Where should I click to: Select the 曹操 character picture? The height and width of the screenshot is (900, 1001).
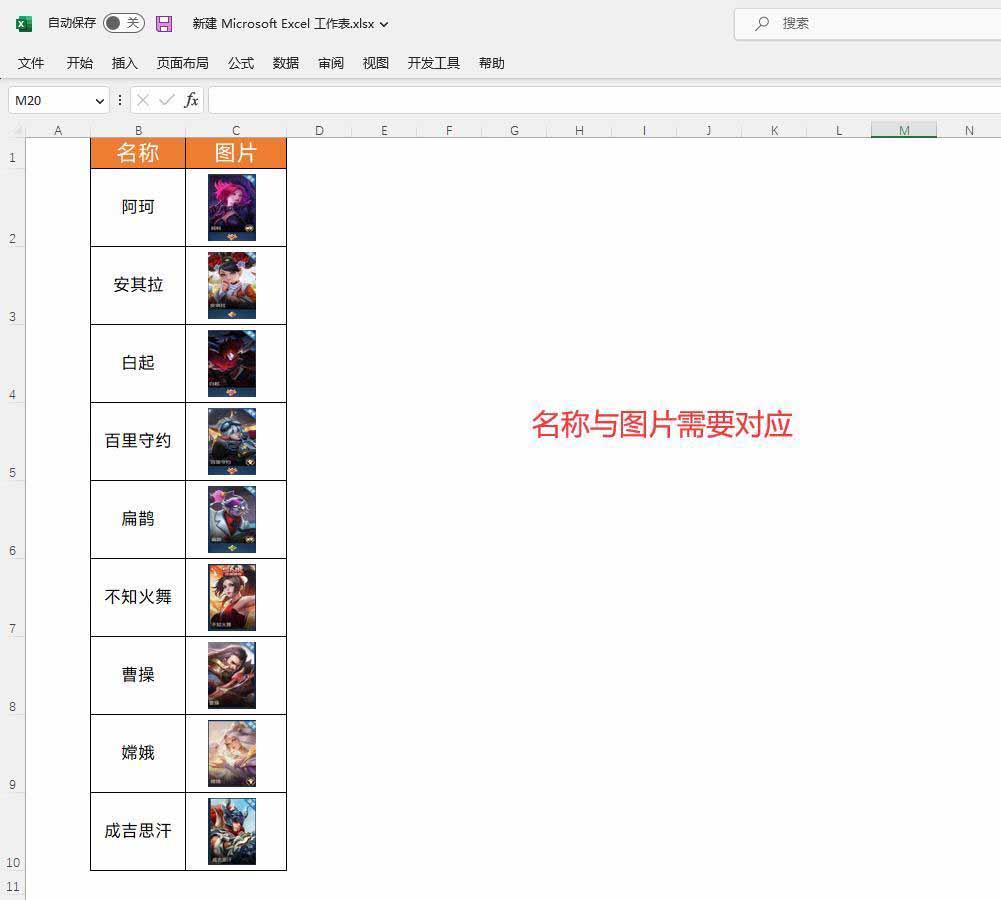point(232,675)
